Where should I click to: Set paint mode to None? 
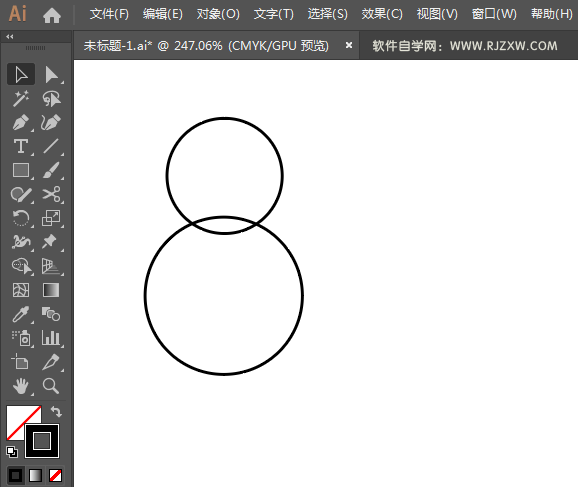[56, 476]
